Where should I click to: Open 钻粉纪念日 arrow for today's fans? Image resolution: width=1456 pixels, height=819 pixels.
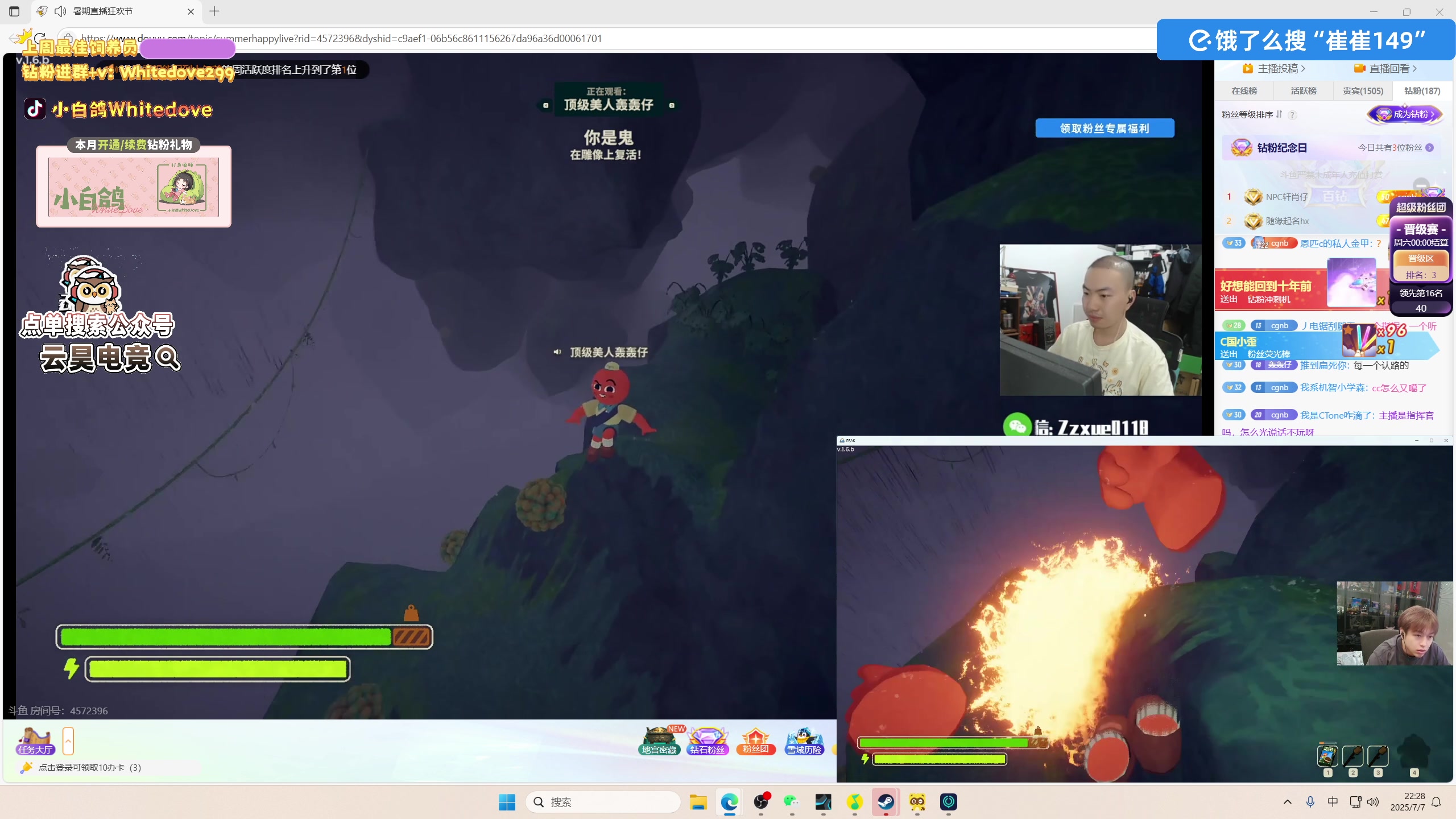pos(1430,147)
